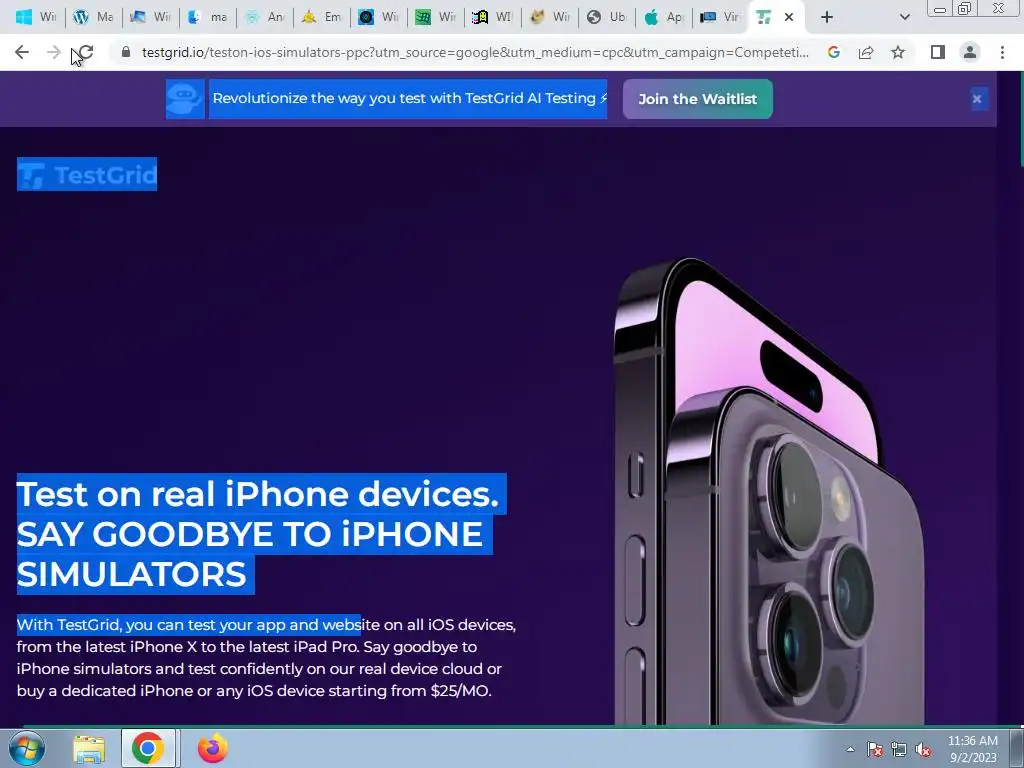Switch to the 'Vir' tab
The height and width of the screenshot is (768, 1024).
point(721,18)
